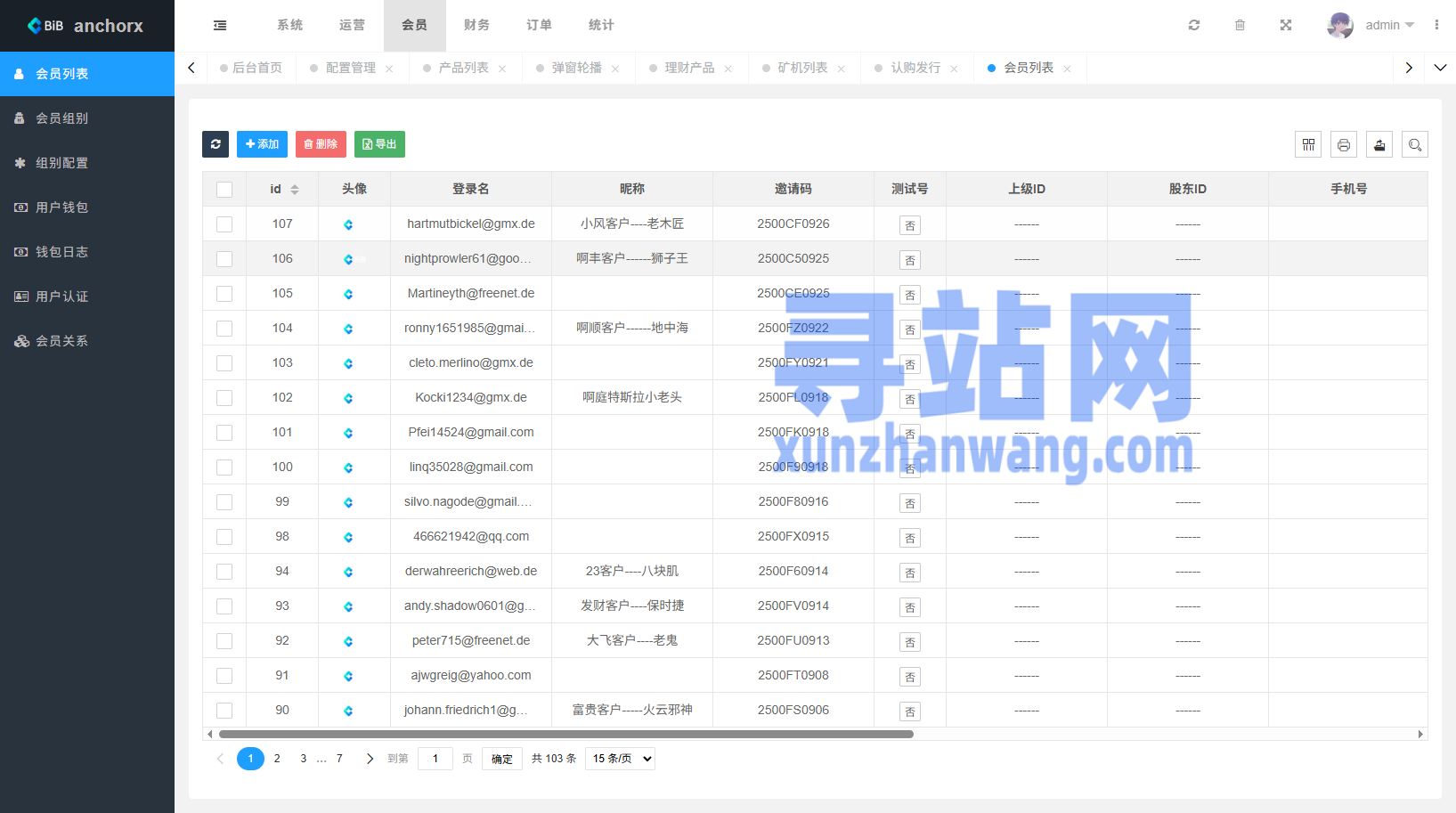Toggle fullscreen using the expand icon
The image size is (1456, 813).
point(1286,25)
